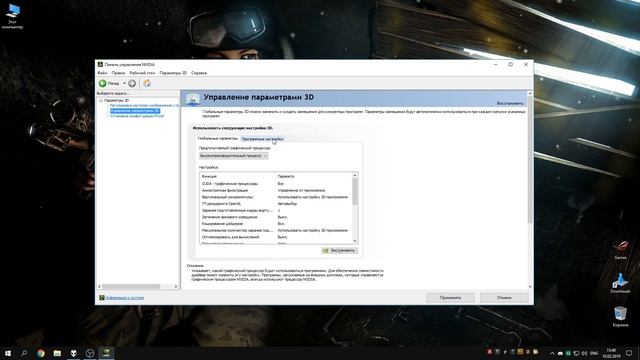
Task: Select the anisotropic filtering setting row
Action: pos(276,190)
